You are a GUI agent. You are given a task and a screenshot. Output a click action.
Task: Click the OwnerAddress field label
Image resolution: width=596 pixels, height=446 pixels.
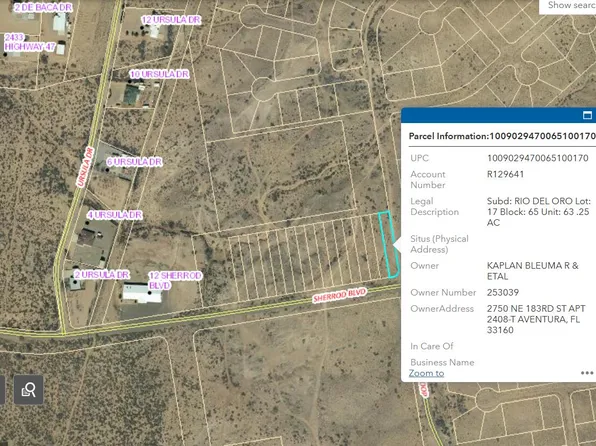pos(442,308)
